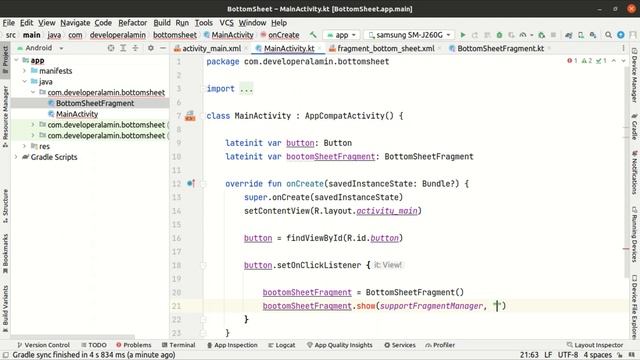This screenshot has height=360, width=640.
Task: Click the gutter icon on line 7
Action: pyautogui.click(x=190, y=116)
